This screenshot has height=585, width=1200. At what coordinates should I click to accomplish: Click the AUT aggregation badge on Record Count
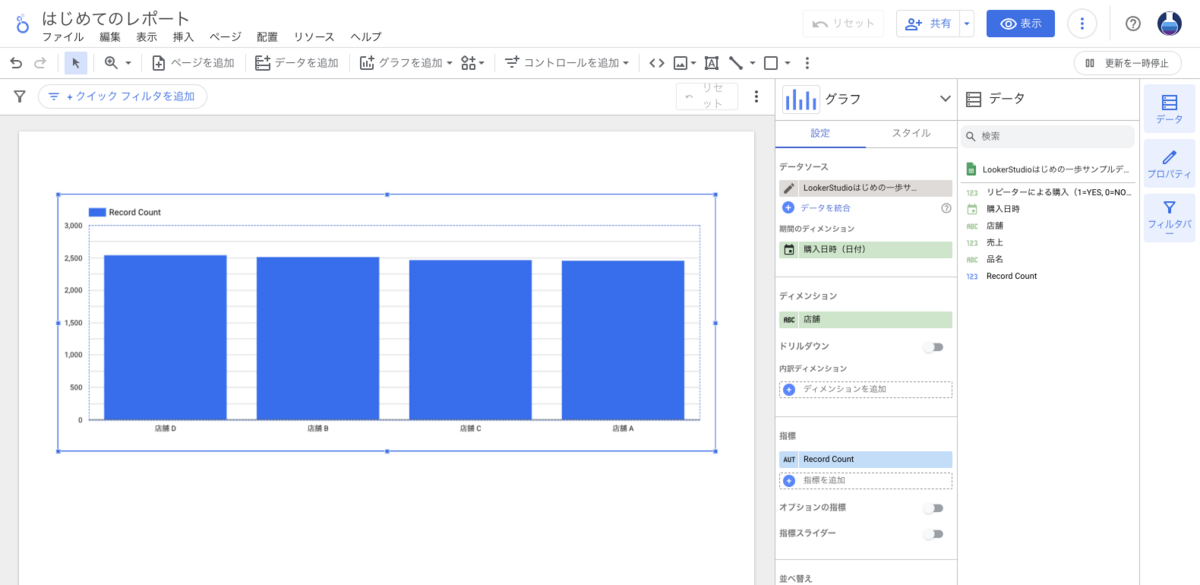click(x=789, y=459)
